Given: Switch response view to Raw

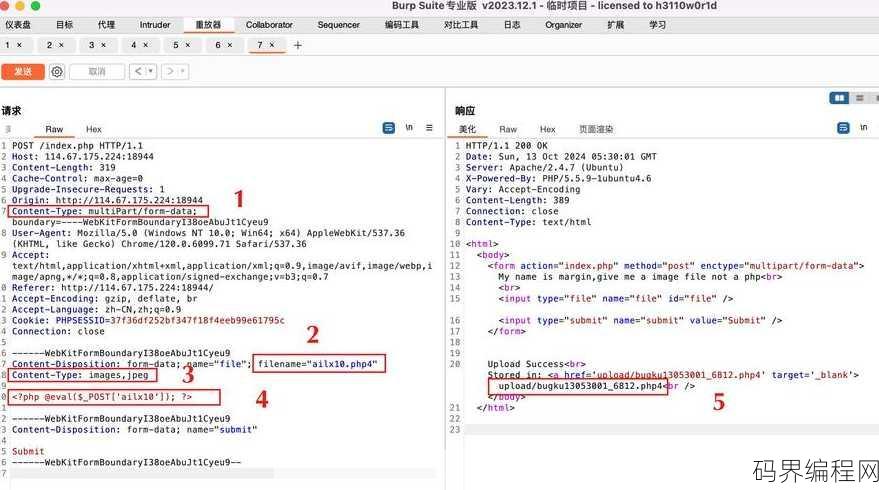Looking at the screenshot, I should (508, 129).
